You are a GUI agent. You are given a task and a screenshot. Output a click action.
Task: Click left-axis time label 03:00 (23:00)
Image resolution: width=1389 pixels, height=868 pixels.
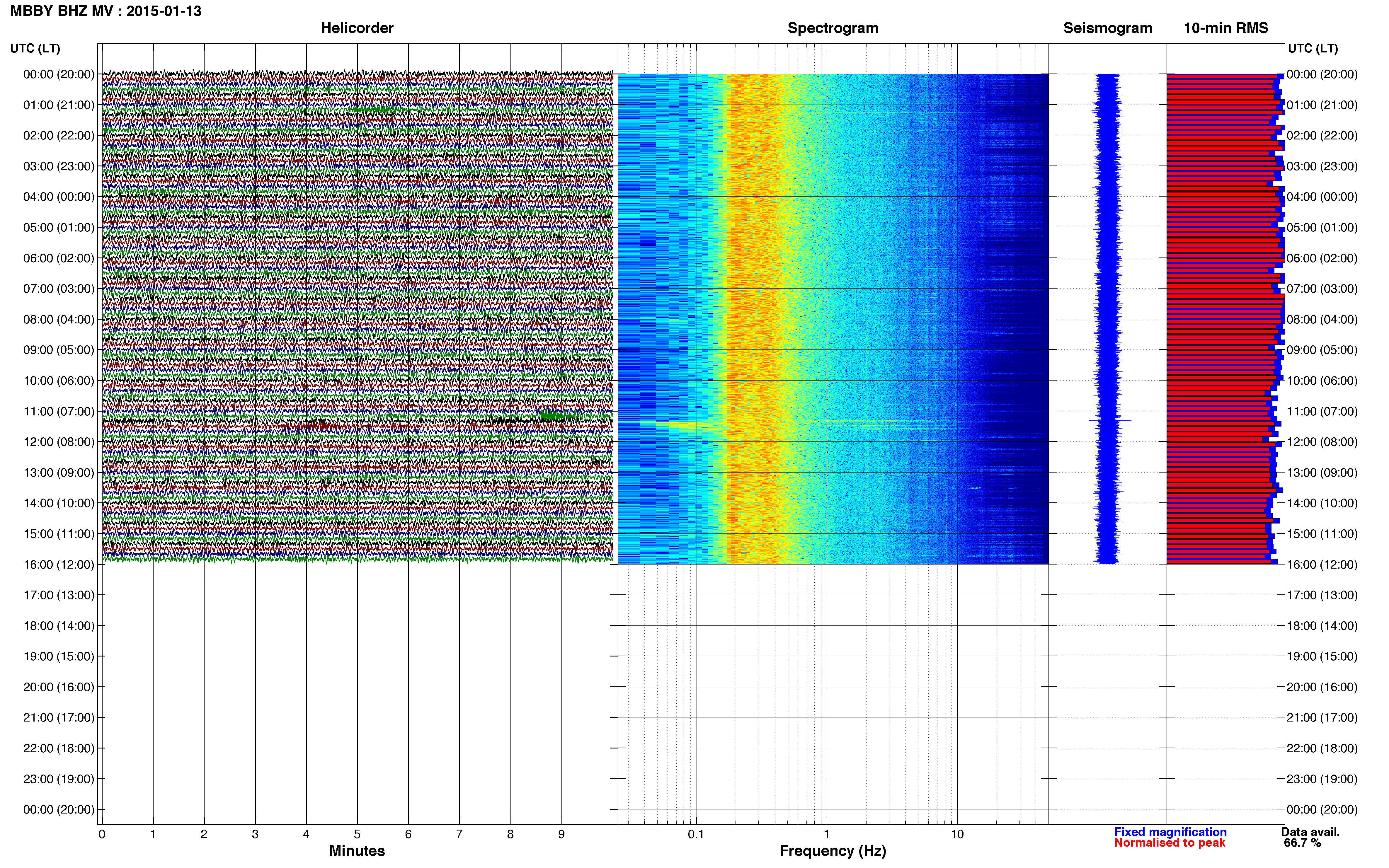point(59,166)
